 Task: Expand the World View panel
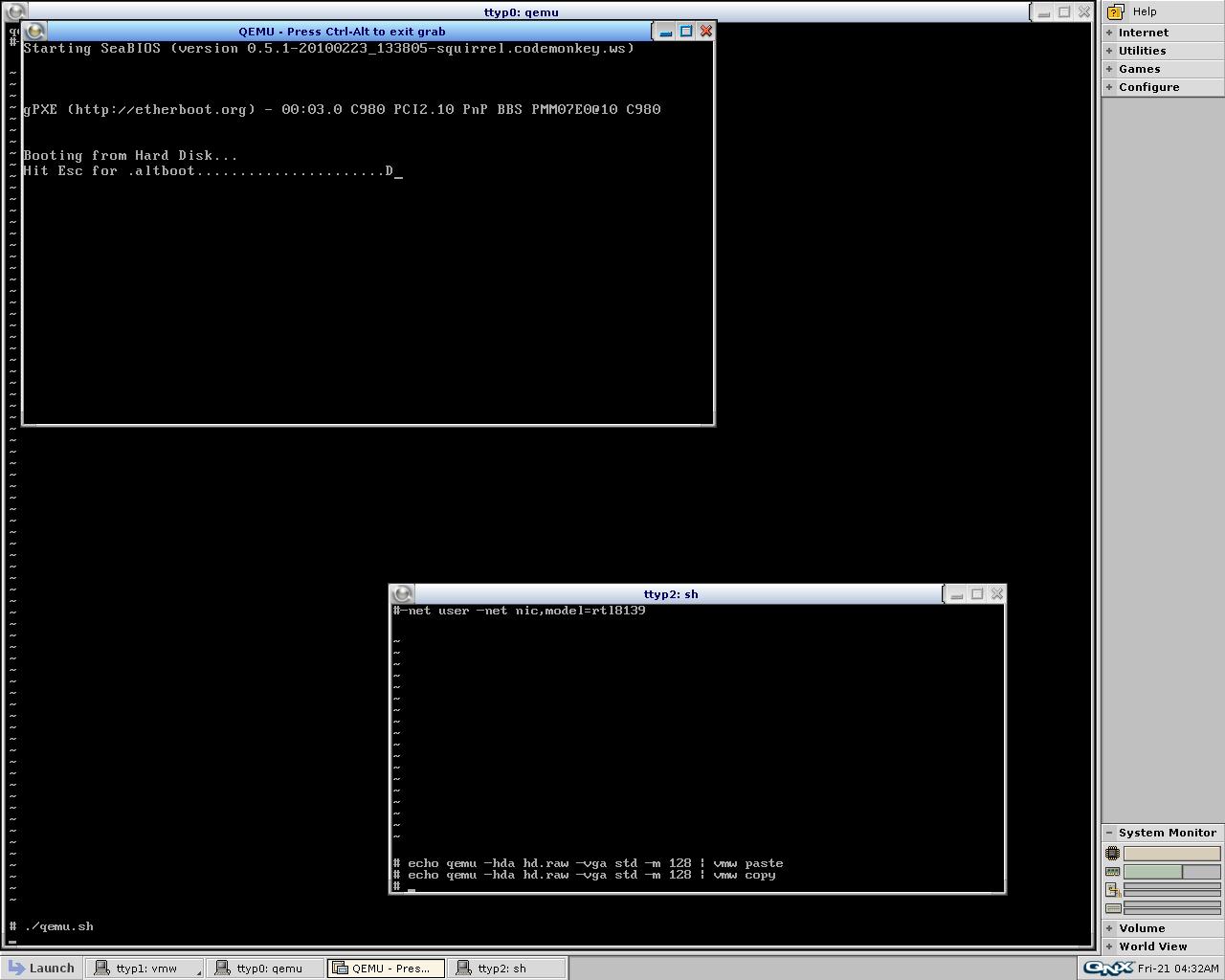click(1163, 947)
